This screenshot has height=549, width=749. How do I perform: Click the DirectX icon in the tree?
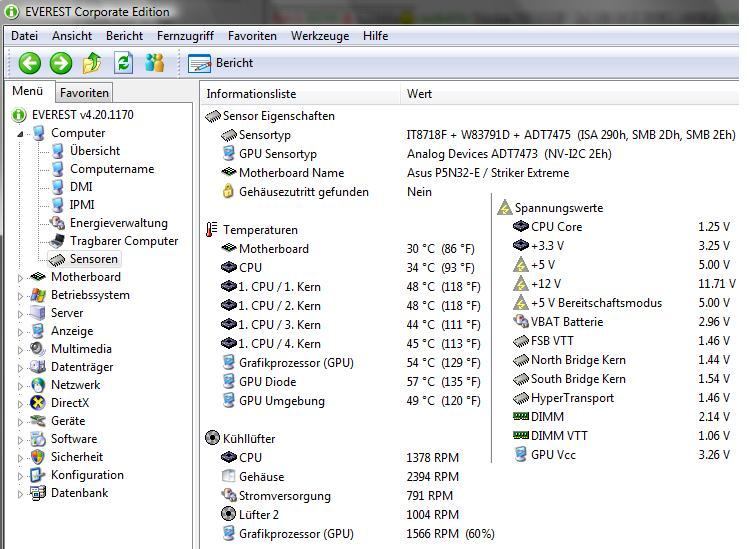[38, 403]
